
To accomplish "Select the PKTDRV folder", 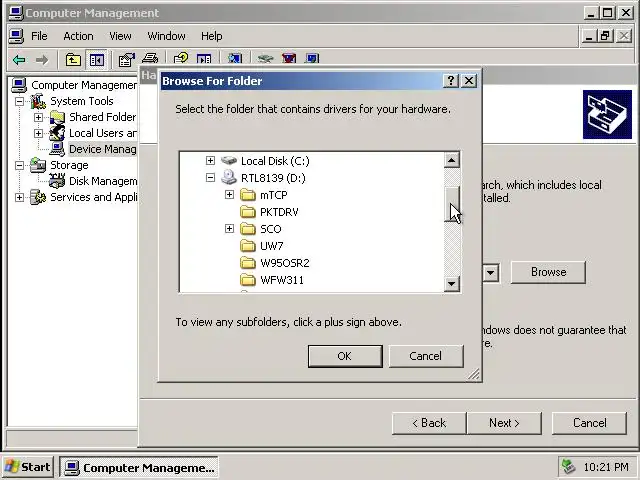I will [x=279, y=212].
